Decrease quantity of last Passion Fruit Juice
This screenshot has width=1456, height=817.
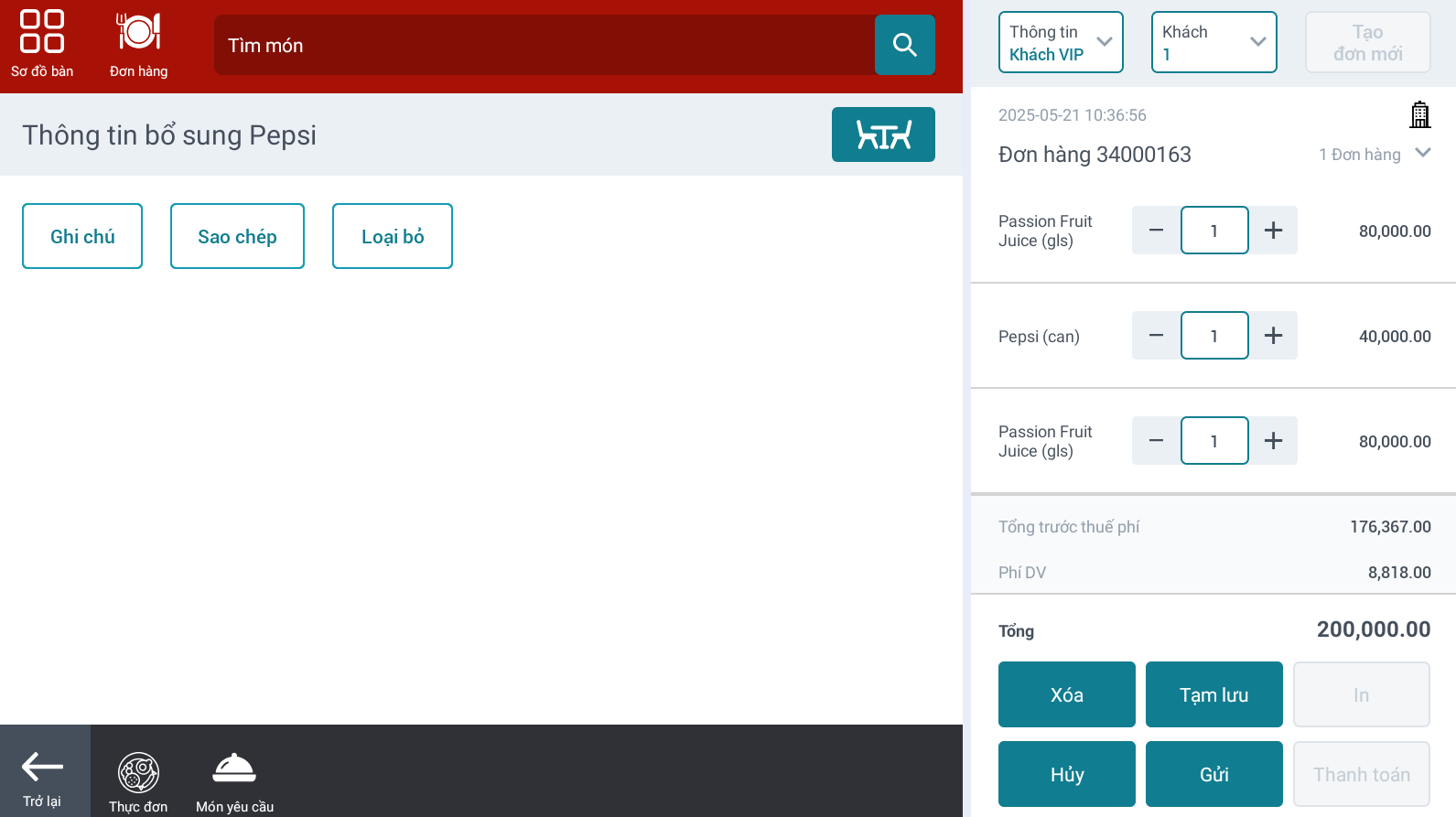(1156, 441)
